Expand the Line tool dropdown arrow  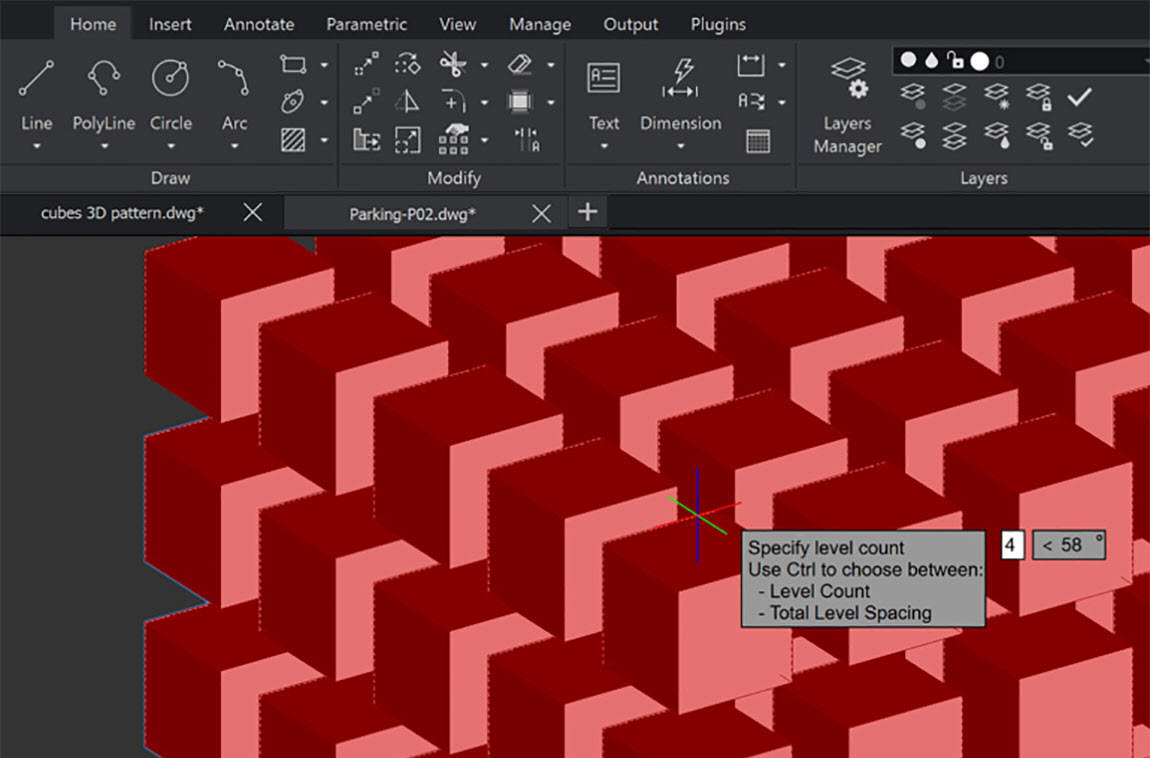[x=36, y=147]
